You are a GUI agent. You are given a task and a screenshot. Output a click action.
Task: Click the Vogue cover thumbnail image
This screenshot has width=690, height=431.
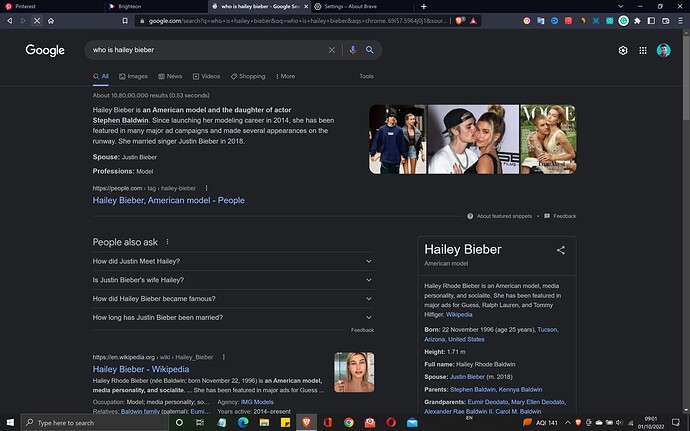[547, 139]
